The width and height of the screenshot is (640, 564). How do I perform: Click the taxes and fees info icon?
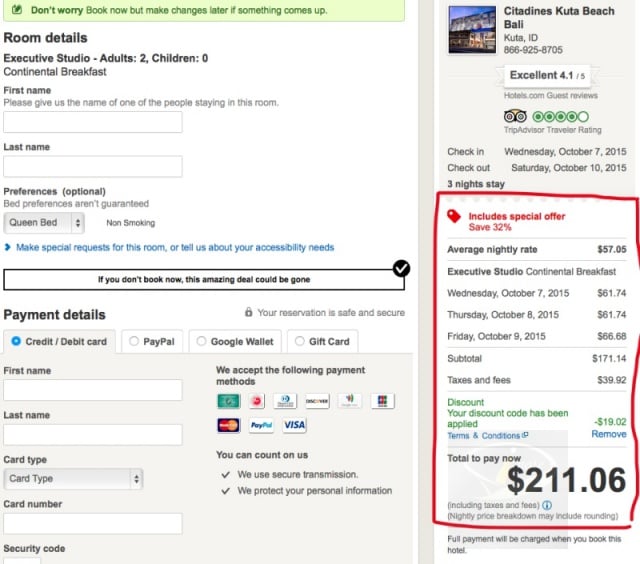(x=547, y=505)
